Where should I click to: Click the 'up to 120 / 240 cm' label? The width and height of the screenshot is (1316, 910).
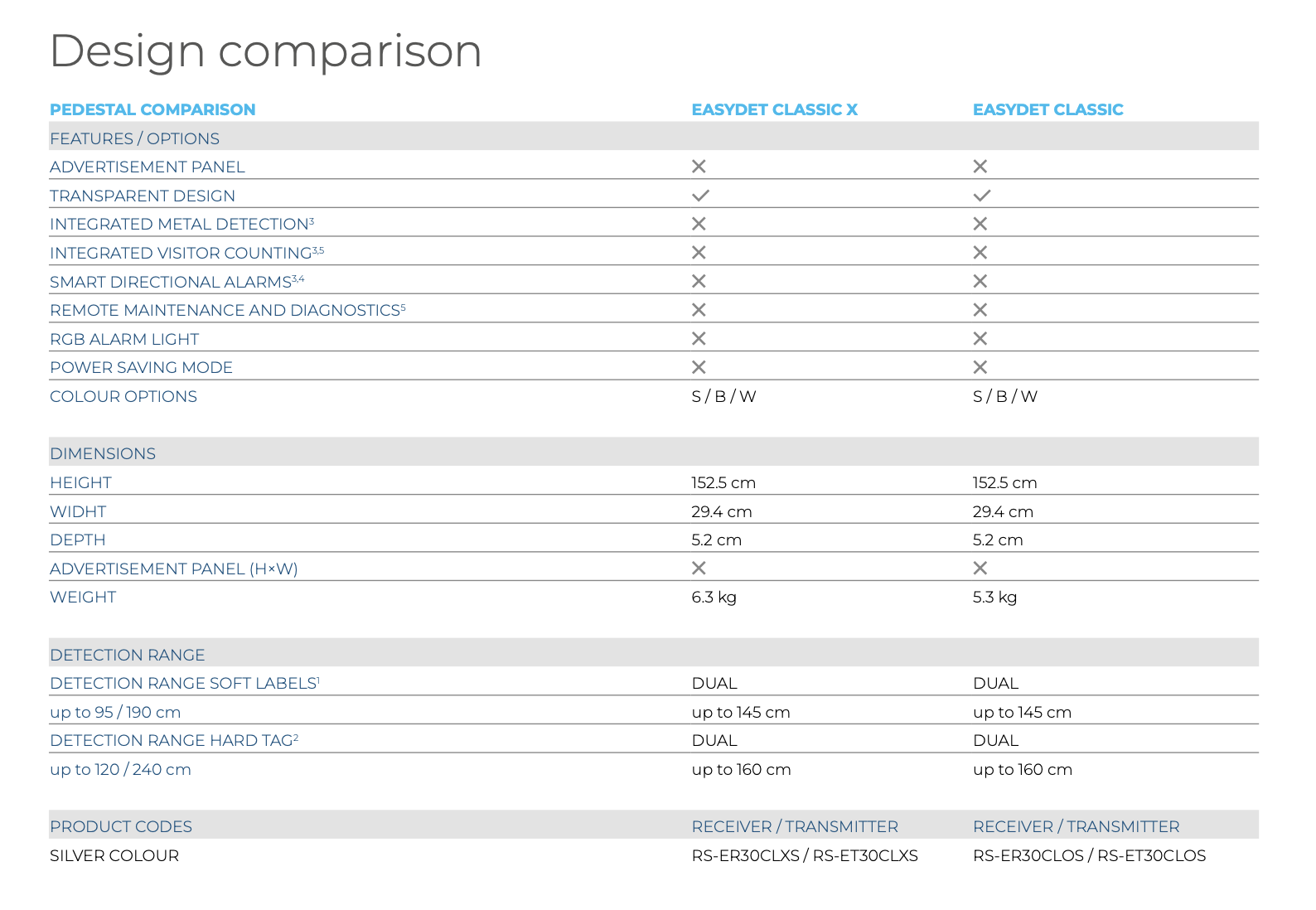[120, 769]
